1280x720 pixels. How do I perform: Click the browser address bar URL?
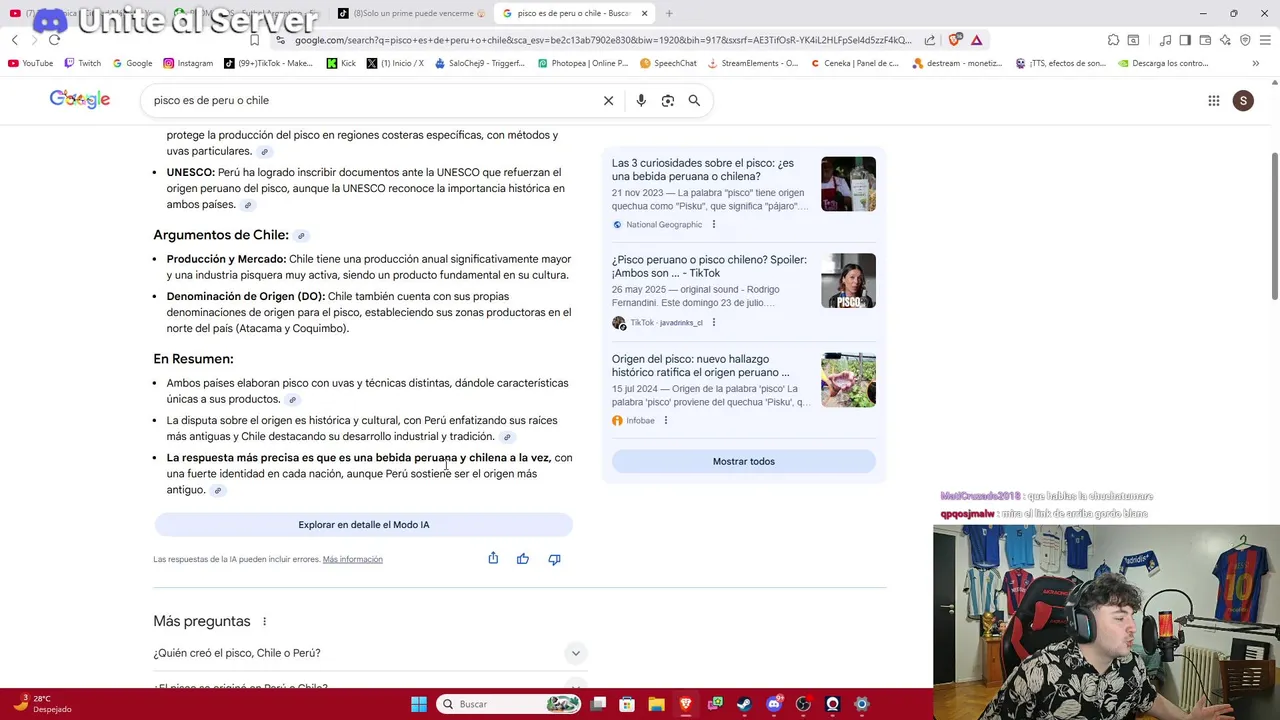(x=603, y=40)
